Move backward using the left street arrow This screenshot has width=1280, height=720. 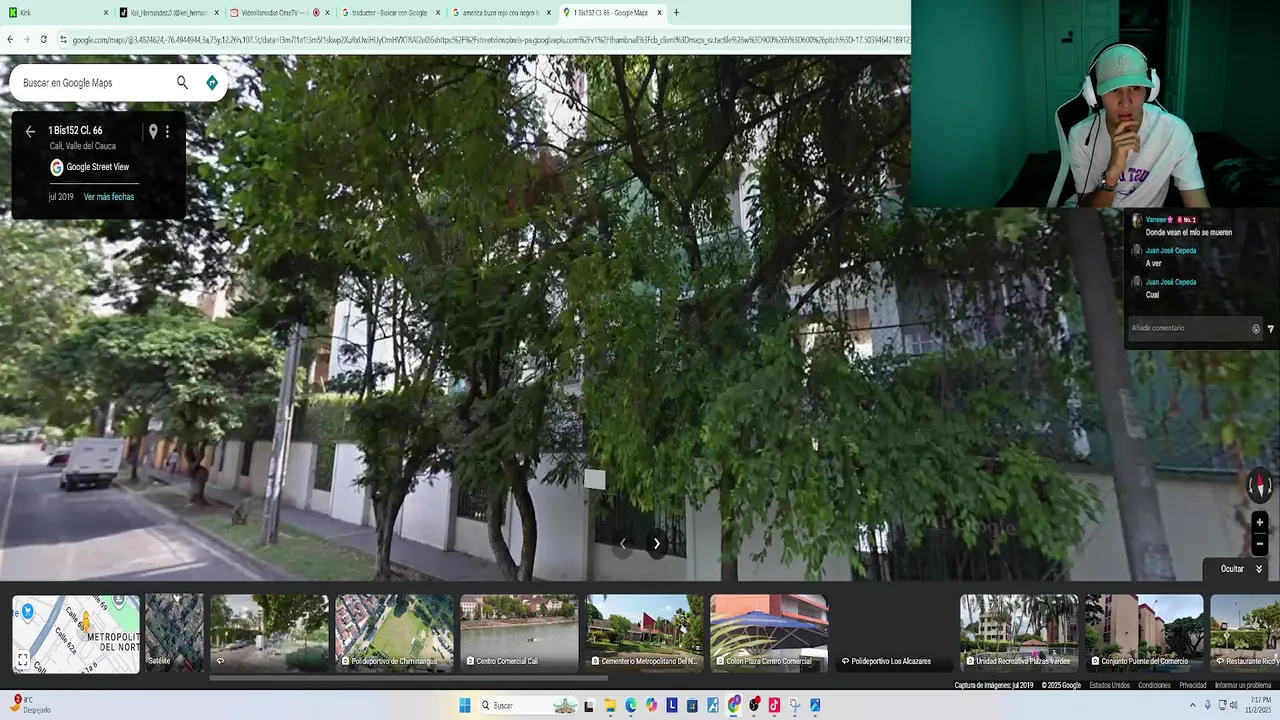[622, 544]
